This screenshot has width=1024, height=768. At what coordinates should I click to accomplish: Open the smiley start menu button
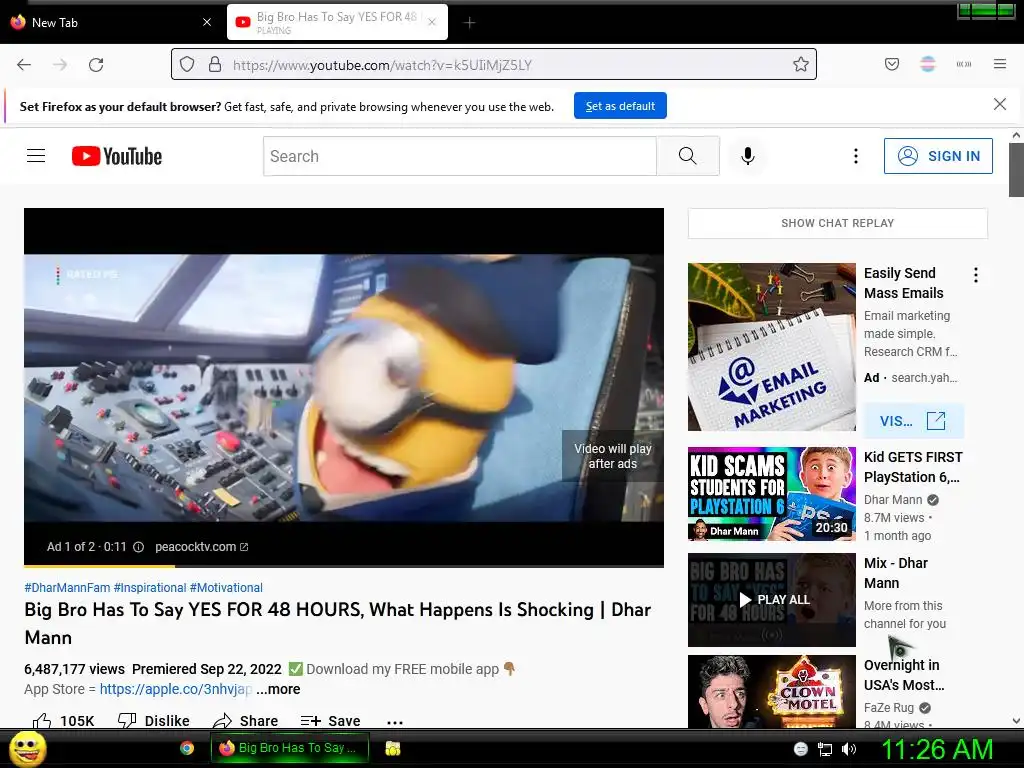pyautogui.click(x=27, y=748)
